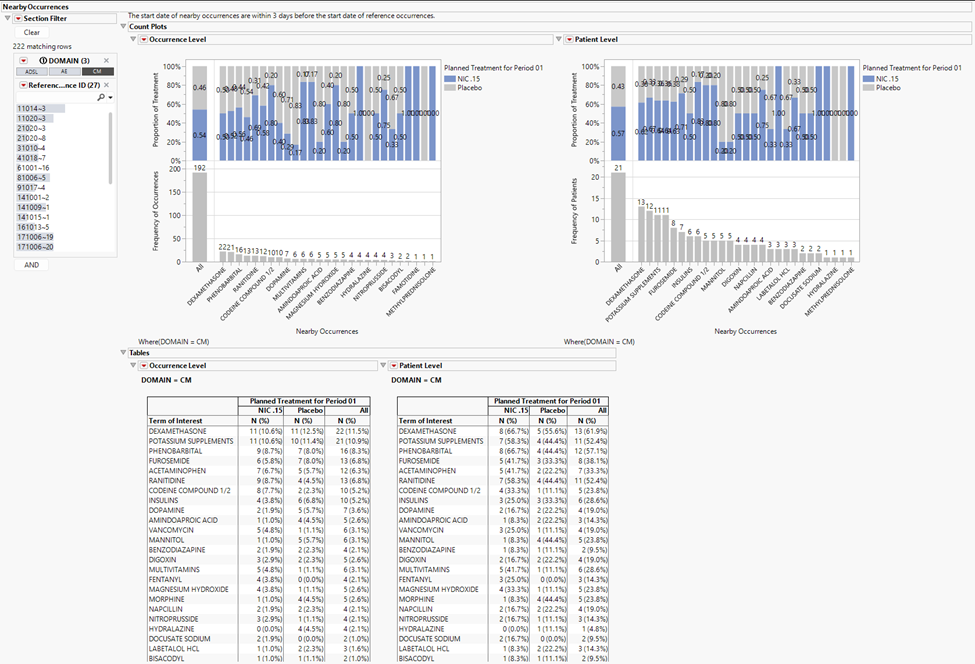Click DEXAMETHASONE row in Occurrence Level table
The width and height of the screenshot is (975, 664).
click(259, 431)
